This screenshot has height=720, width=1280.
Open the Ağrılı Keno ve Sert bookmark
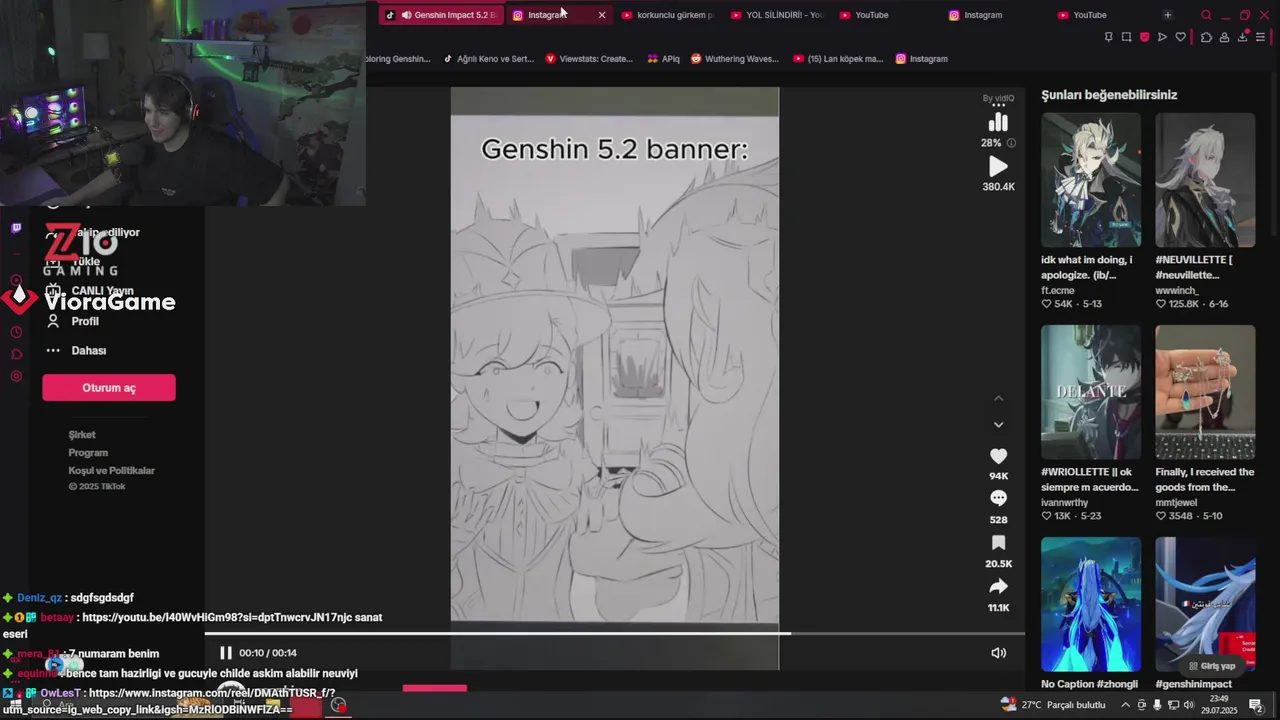(489, 59)
